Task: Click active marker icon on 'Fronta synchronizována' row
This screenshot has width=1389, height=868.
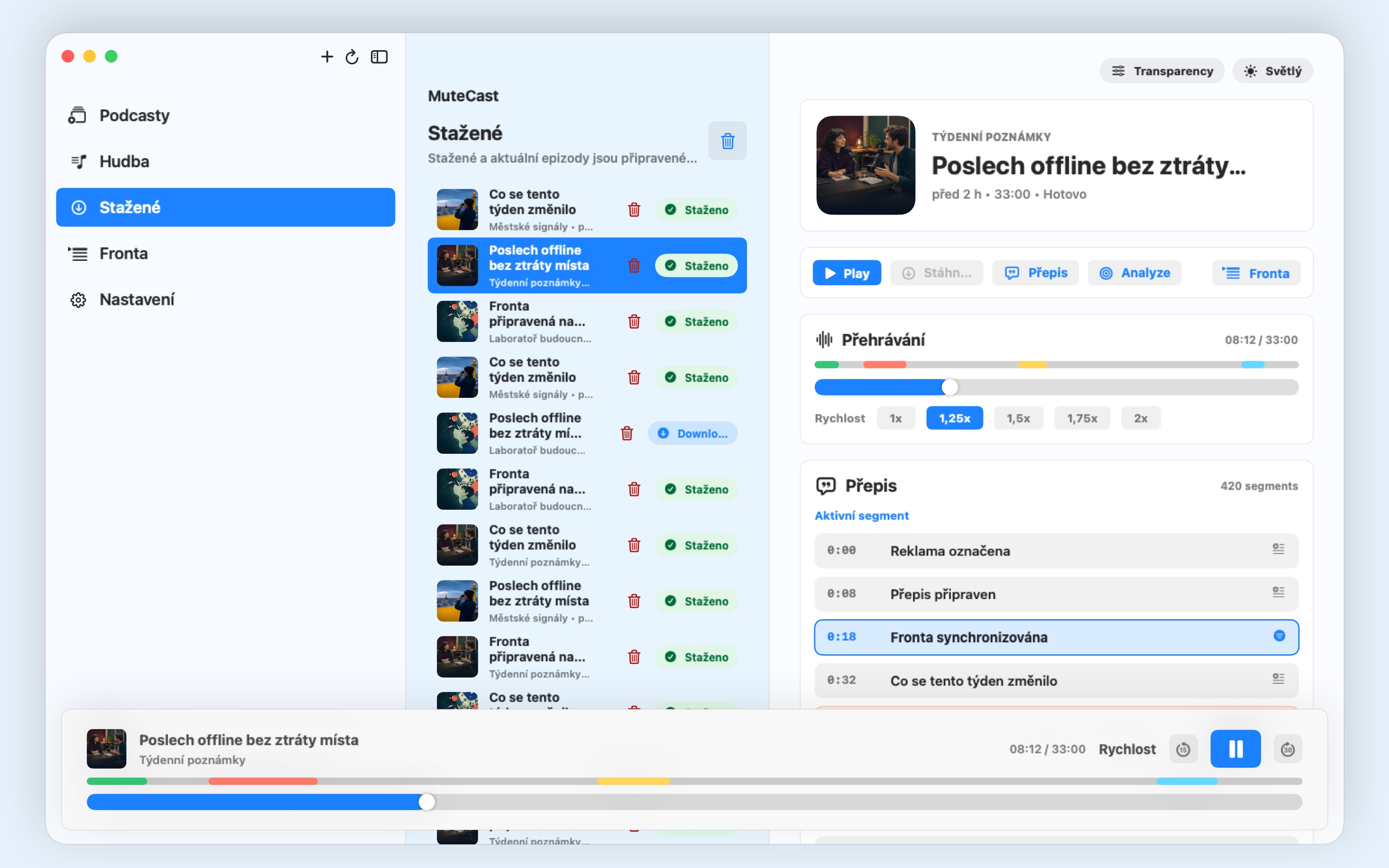Action: point(1280,636)
